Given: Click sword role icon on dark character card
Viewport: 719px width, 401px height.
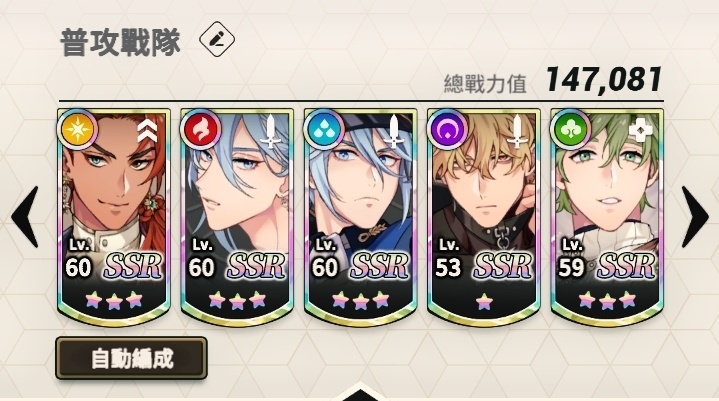Looking at the screenshot, I should pyautogui.click(x=517, y=132).
